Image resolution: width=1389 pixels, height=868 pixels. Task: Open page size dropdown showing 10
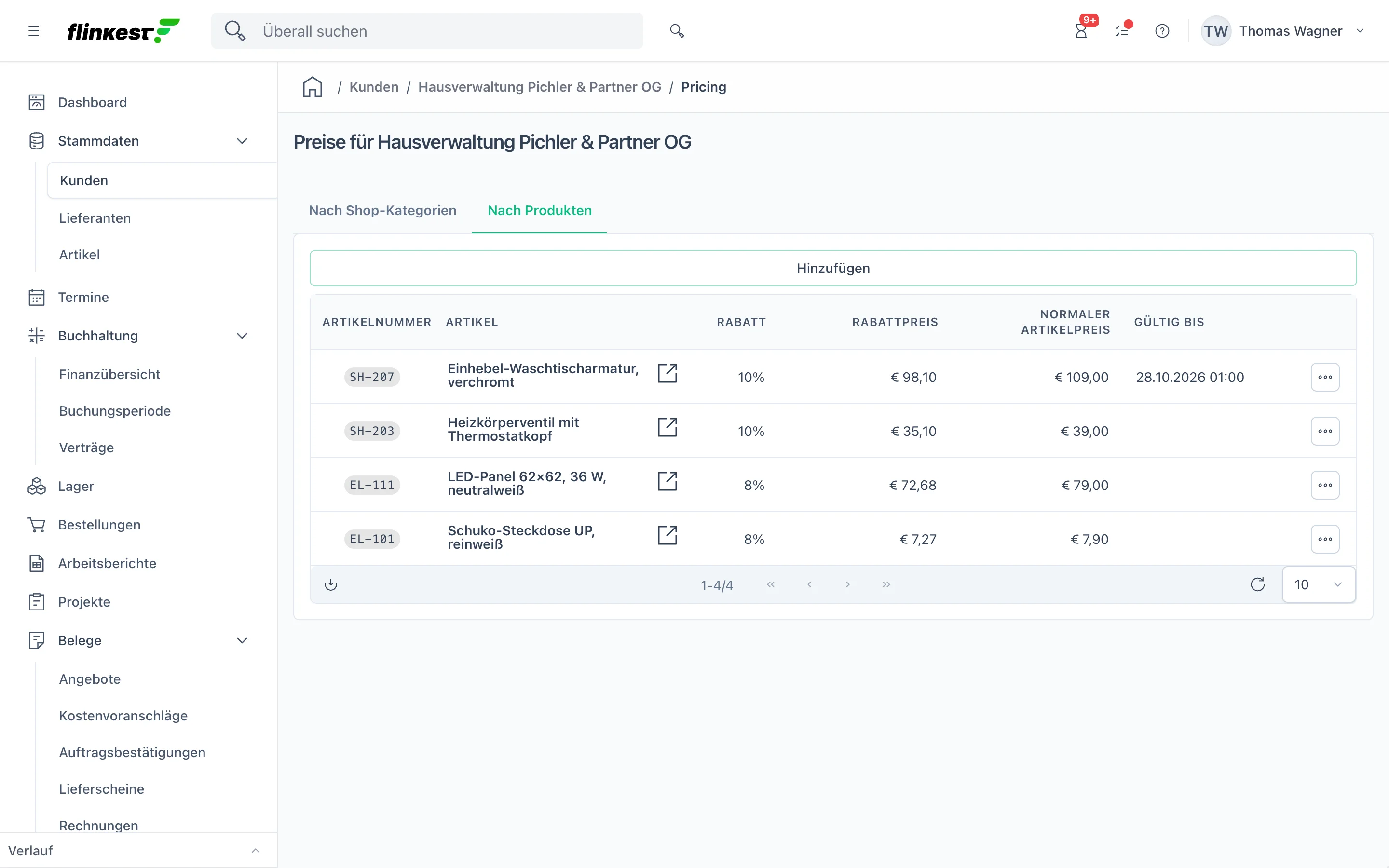pyautogui.click(x=1319, y=584)
